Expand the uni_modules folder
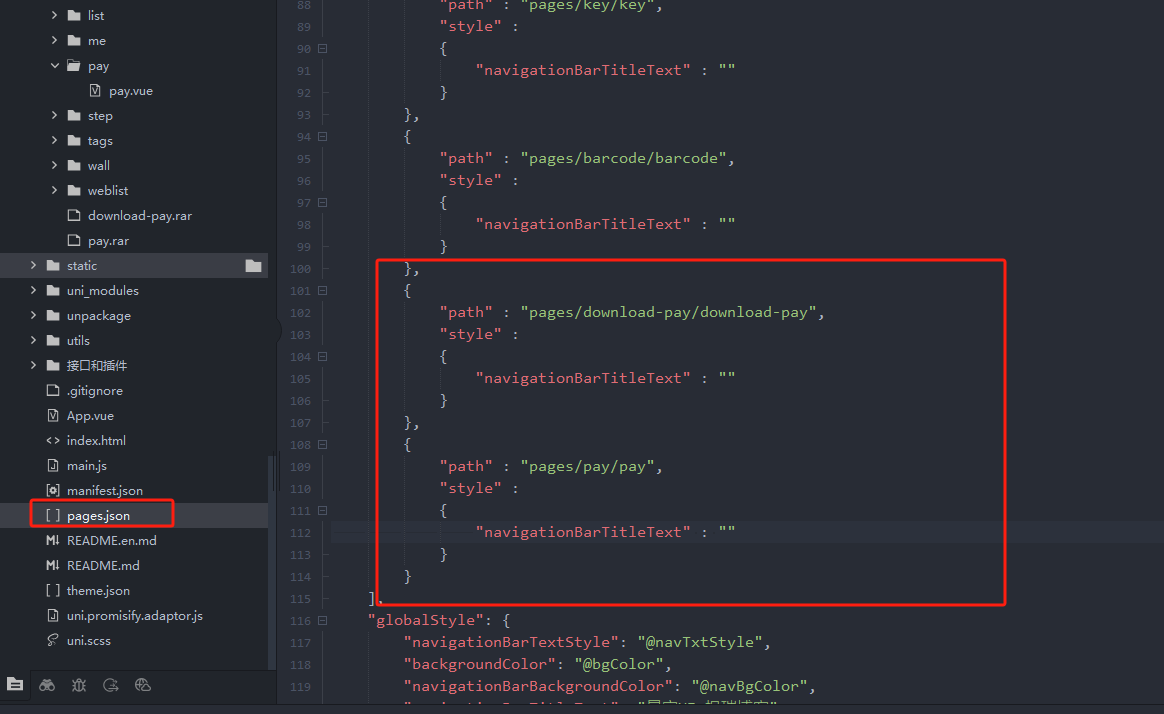The width and height of the screenshot is (1164, 714). (33, 291)
